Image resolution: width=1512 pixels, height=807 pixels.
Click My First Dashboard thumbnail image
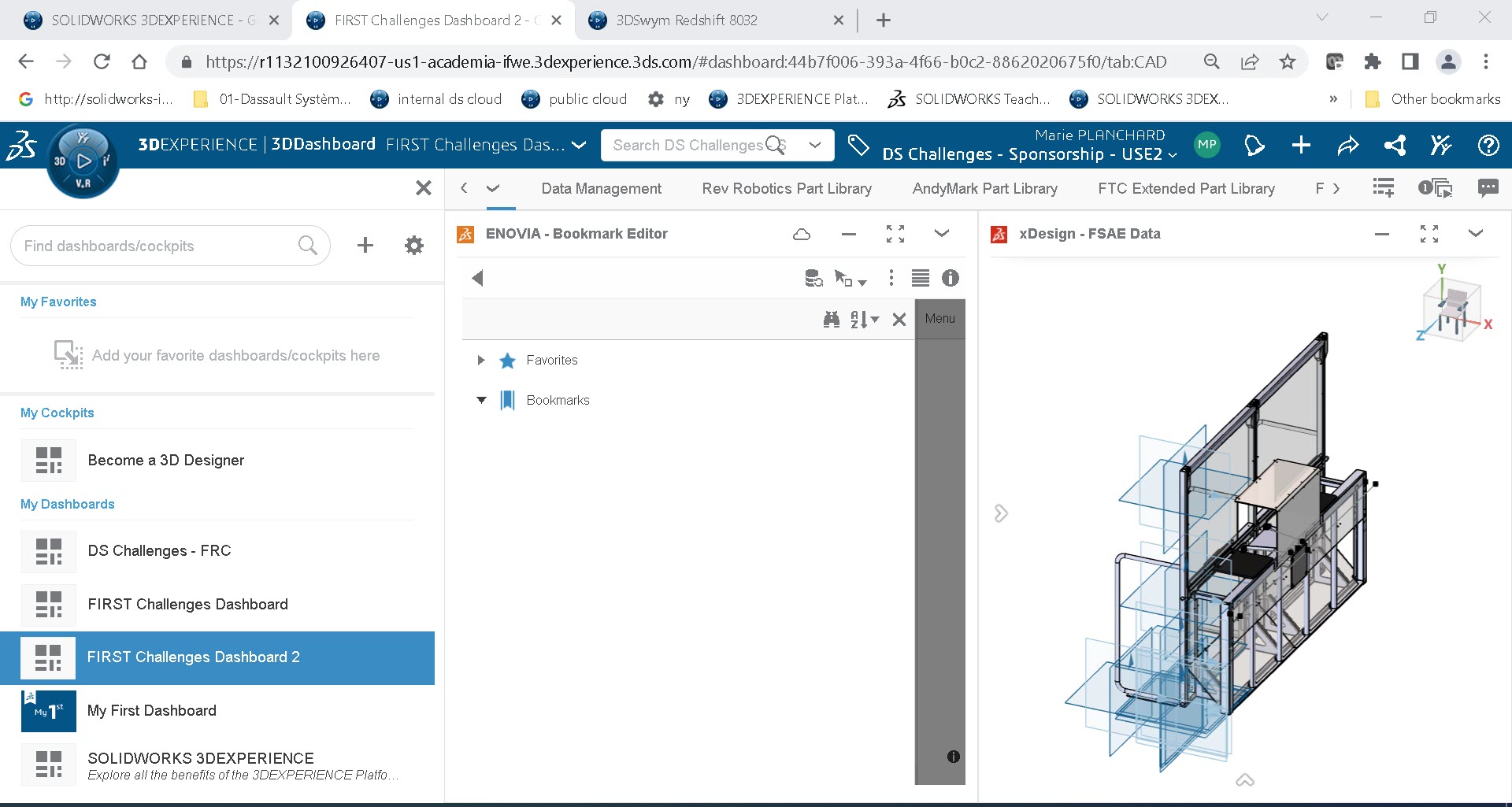click(48, 711)
